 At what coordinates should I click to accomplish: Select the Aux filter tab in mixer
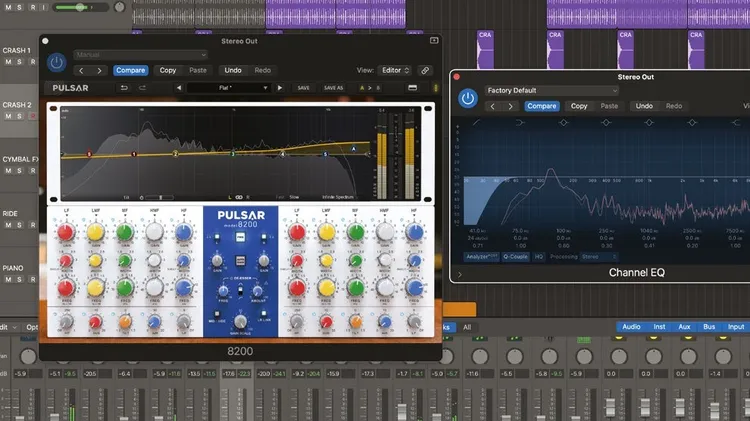tap(684, 327)
